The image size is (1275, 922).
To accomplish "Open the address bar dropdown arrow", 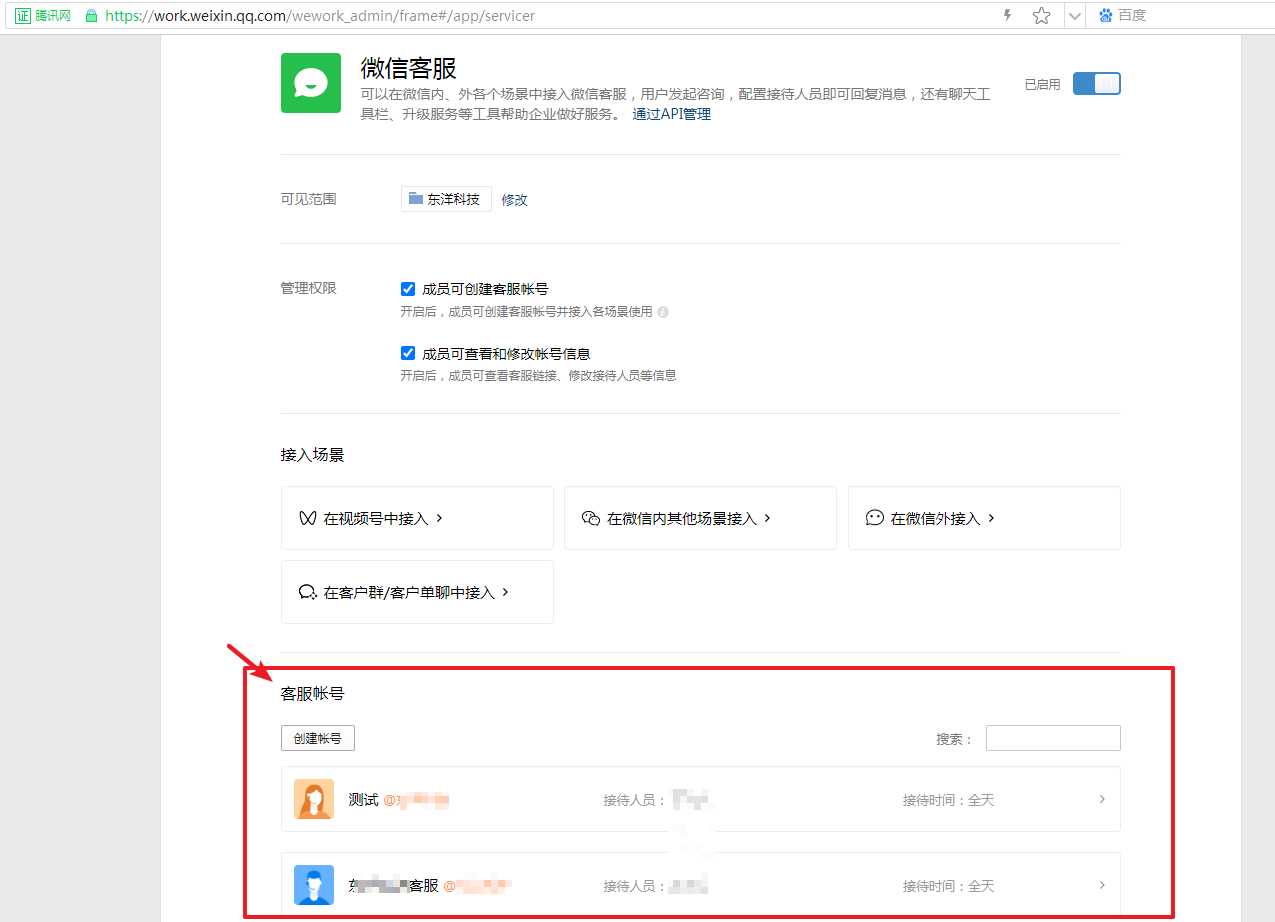I will pos(1075,16).
